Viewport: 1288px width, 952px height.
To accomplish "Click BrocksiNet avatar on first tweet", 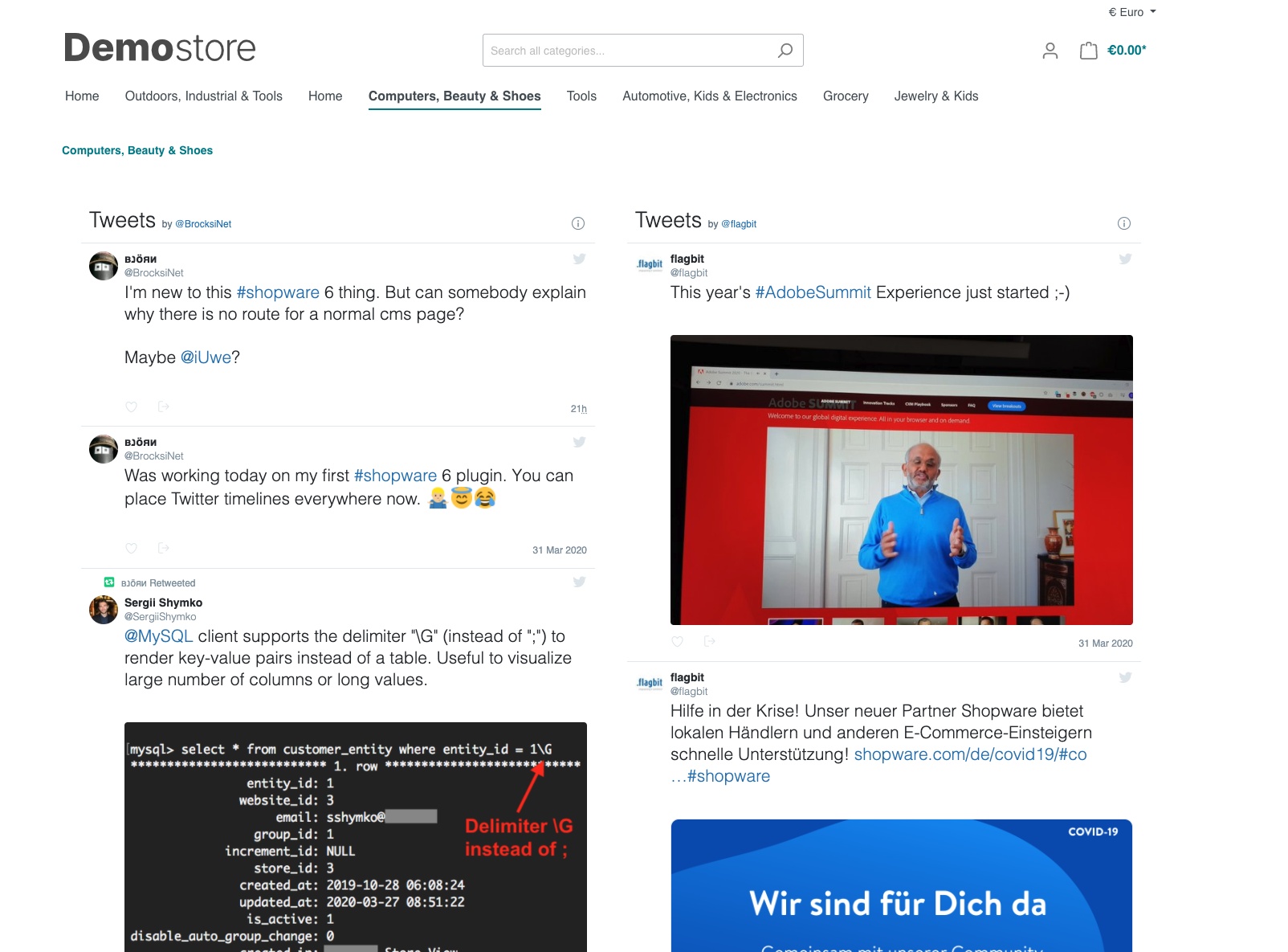I will [104, 266].
